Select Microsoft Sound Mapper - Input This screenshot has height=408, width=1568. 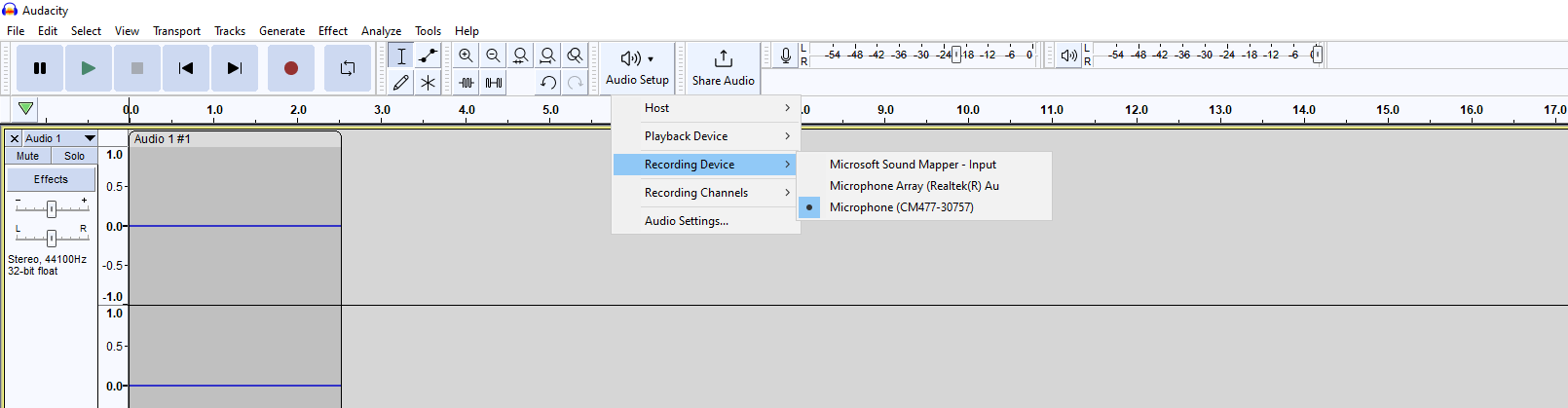[x=925, y=165]
